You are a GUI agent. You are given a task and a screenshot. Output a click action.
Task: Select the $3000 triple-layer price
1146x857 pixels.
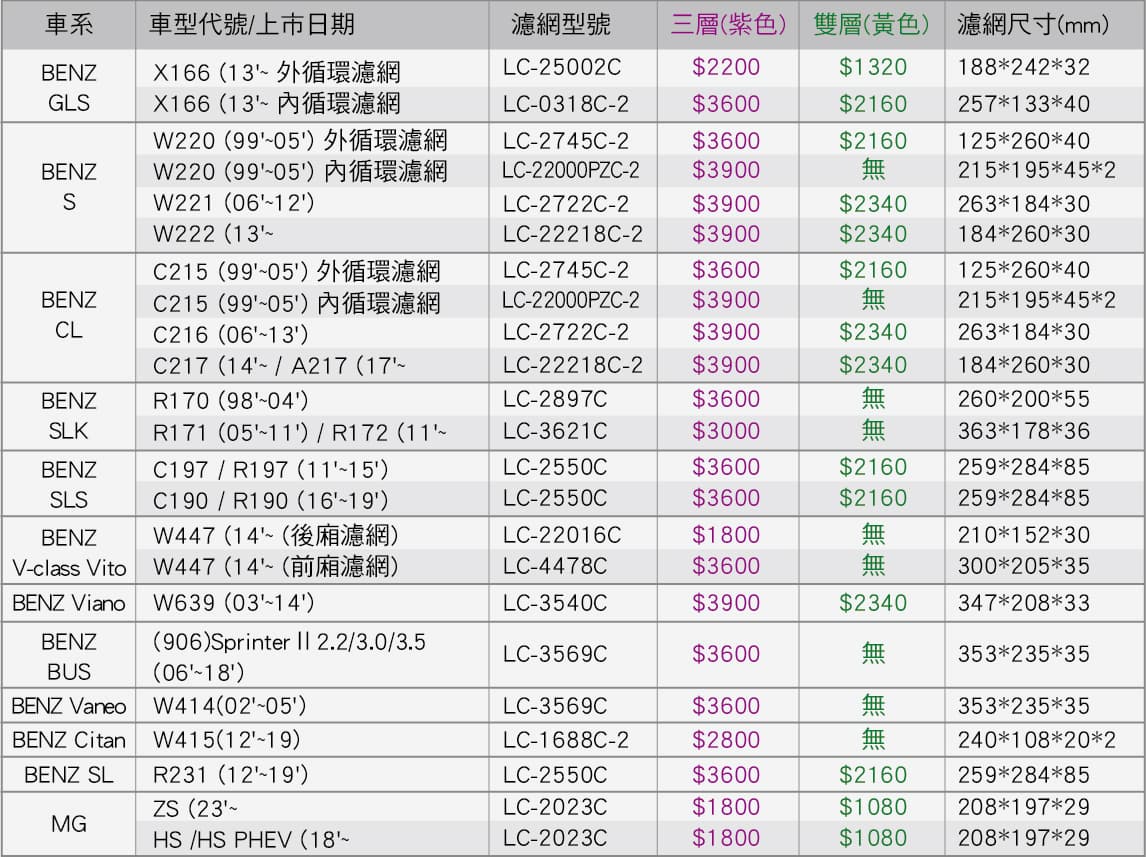(x=726, y=431)
